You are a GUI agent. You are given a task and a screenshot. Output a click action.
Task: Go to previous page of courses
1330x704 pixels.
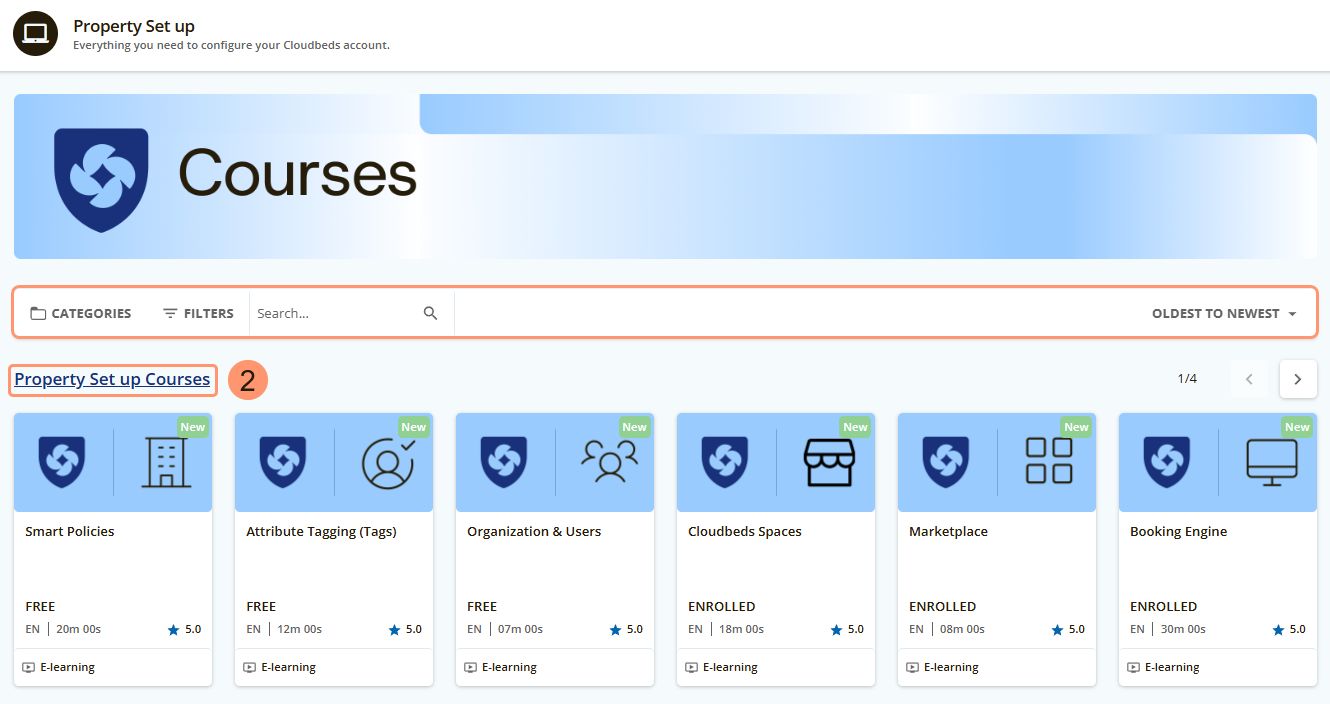point(1248,379)
